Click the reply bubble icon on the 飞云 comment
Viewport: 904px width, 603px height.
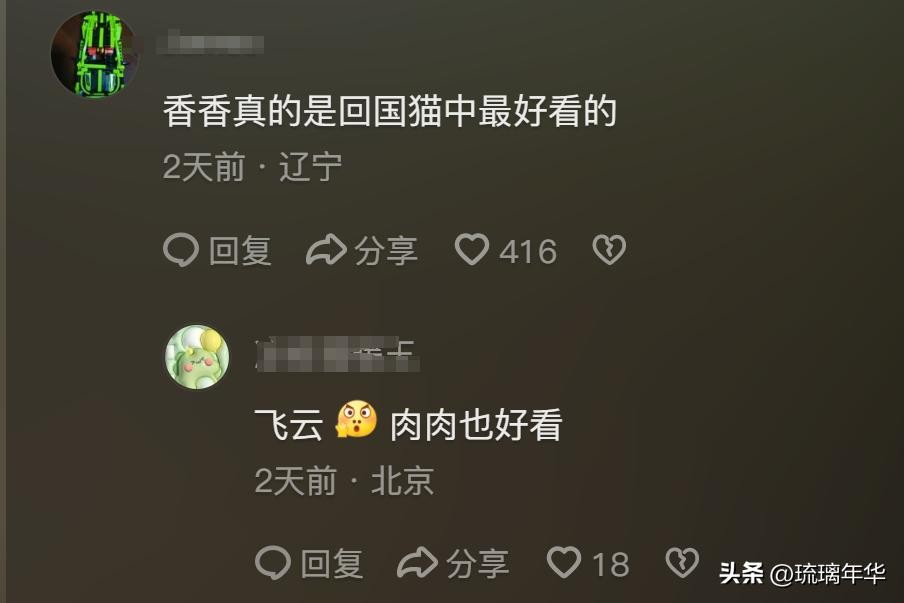[273, 563]
